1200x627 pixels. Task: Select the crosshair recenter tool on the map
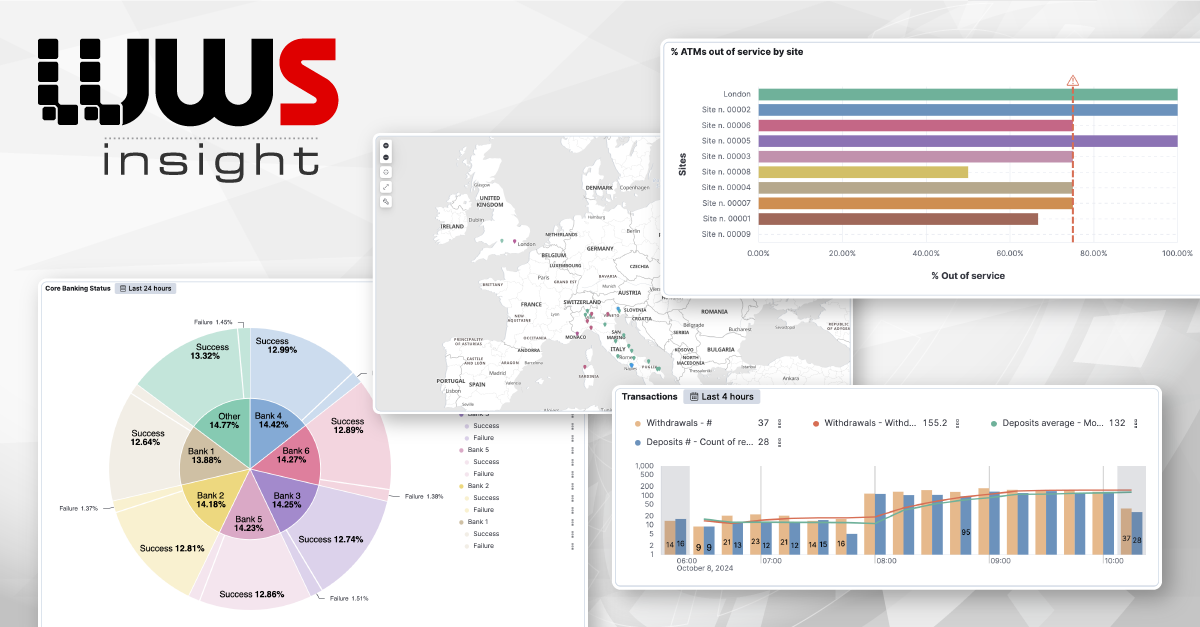point(387,172)
